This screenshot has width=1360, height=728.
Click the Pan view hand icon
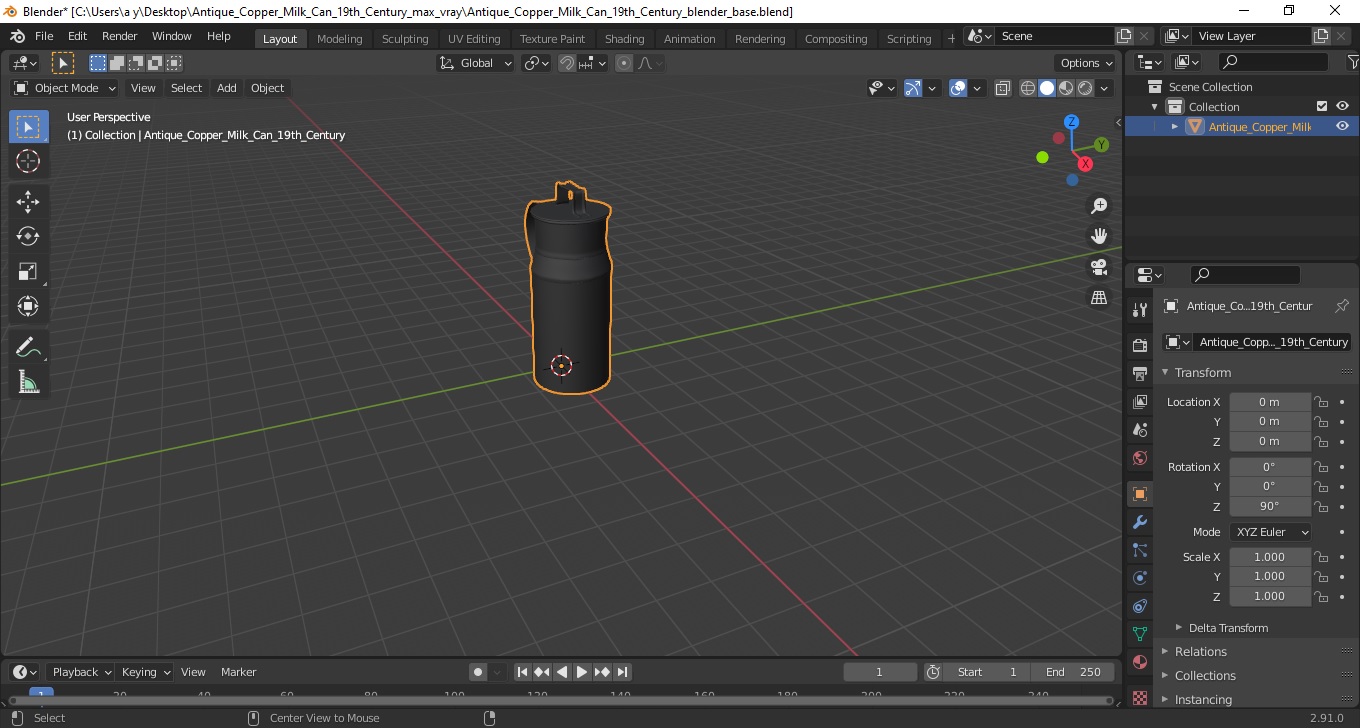point(1099,237)
